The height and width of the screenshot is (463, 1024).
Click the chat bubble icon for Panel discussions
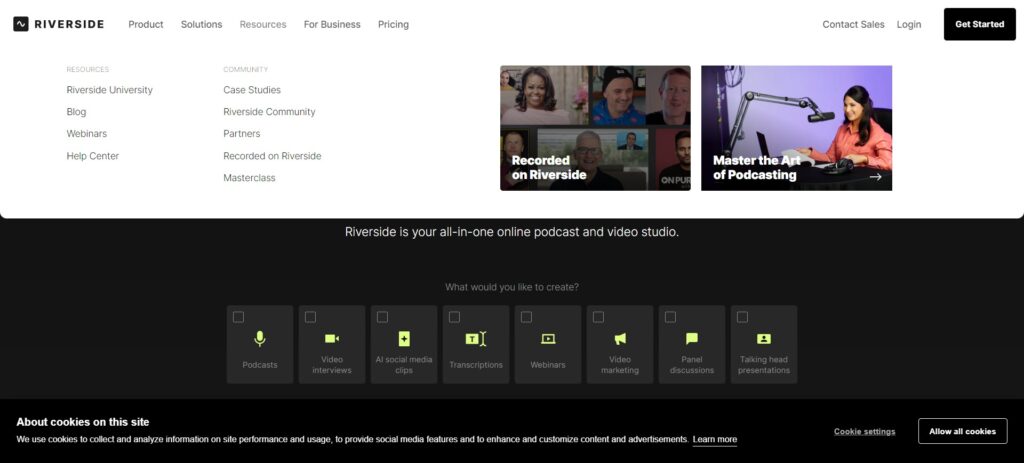[x=692, y=338]
